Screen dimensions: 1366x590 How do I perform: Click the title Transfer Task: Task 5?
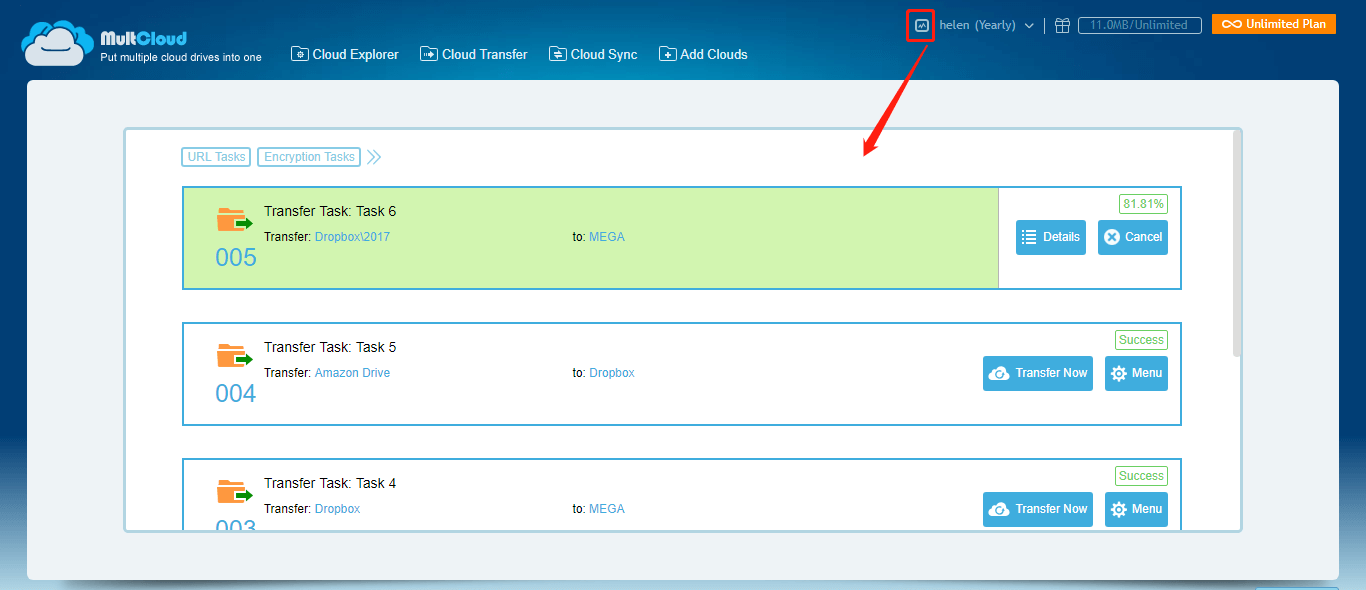click(x=330, y=347)
